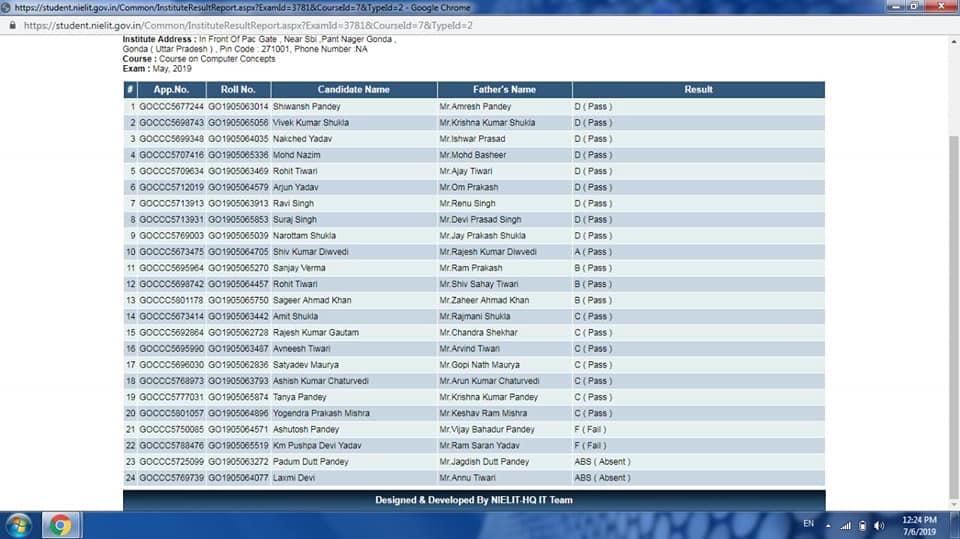Click the Candidate Name column header
This screenshot has height=539, width=960.
click(353, 90)
